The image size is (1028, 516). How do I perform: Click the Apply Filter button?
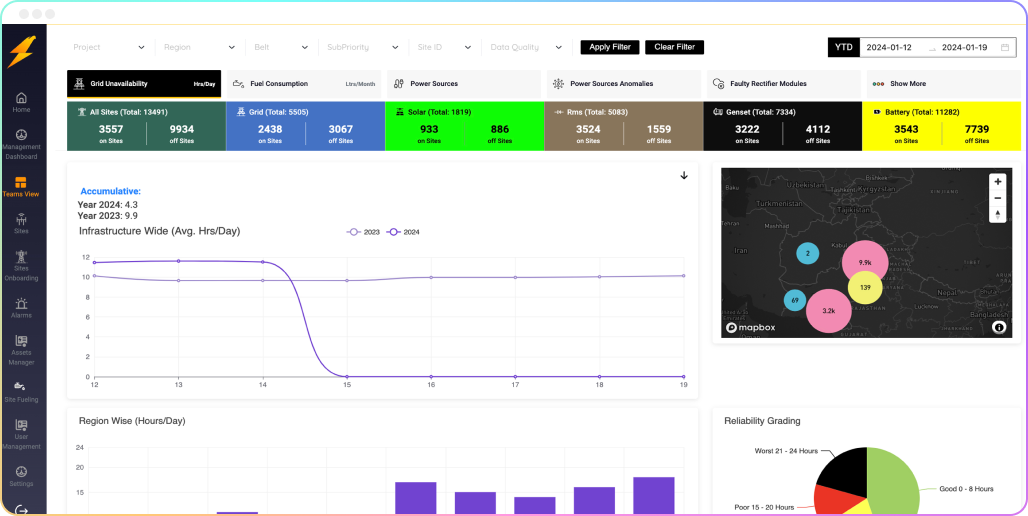(x=609, y=47)
